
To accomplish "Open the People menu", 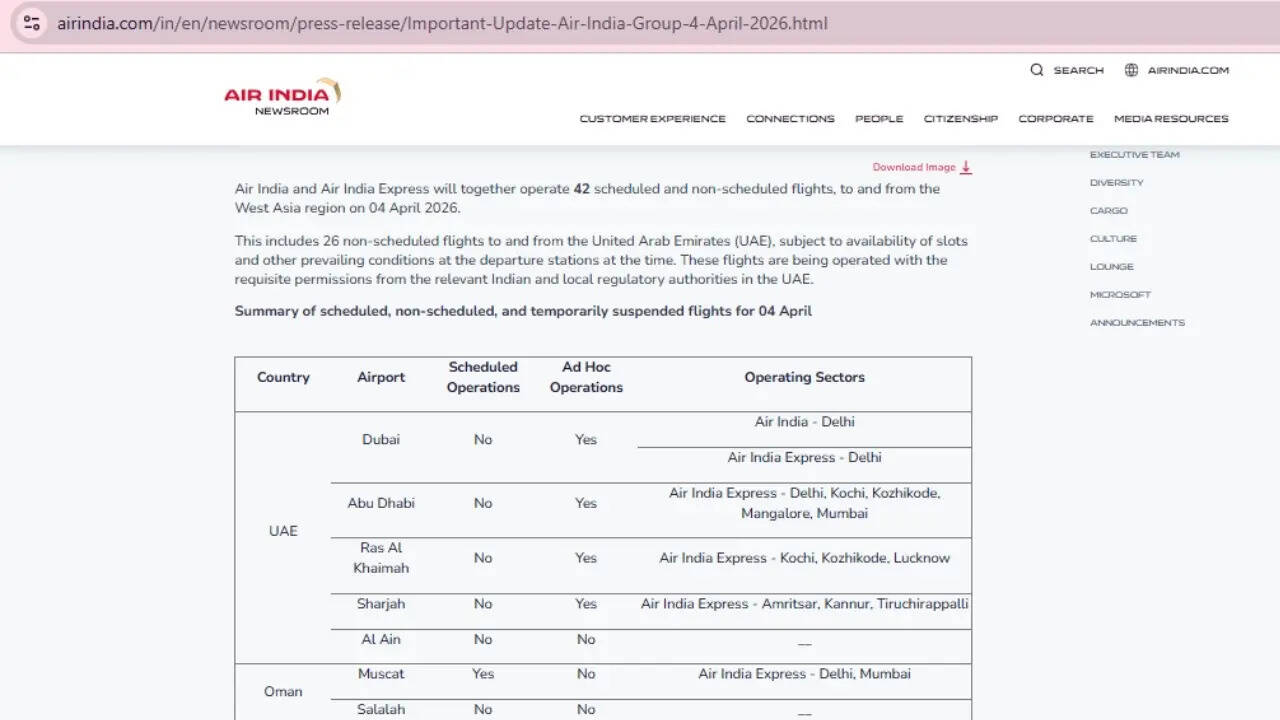I will 879,118.
